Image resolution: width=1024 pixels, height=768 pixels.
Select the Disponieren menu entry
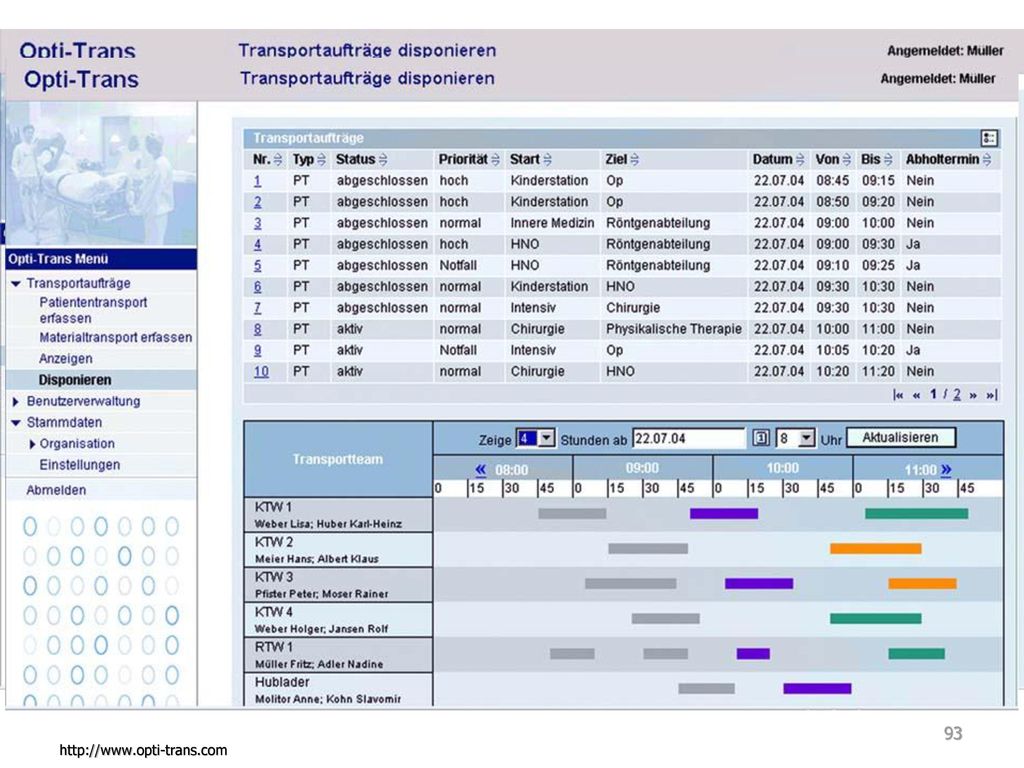point(75,380)
